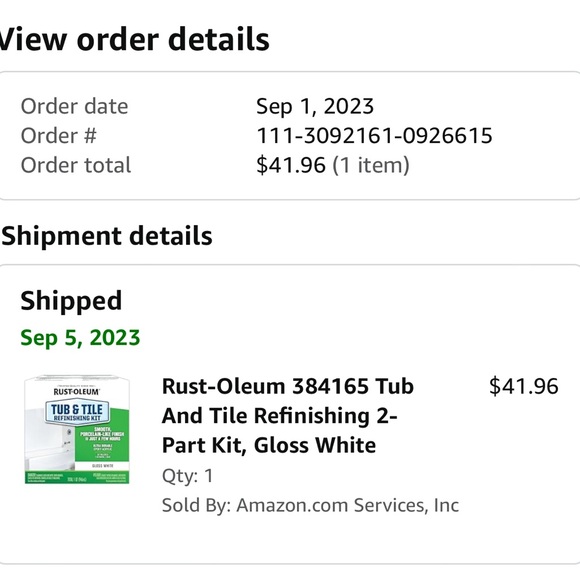Click the Rust-Oleum logo on product image
The width and height of the screenshot is (580, 580).
tap(77, 391)
